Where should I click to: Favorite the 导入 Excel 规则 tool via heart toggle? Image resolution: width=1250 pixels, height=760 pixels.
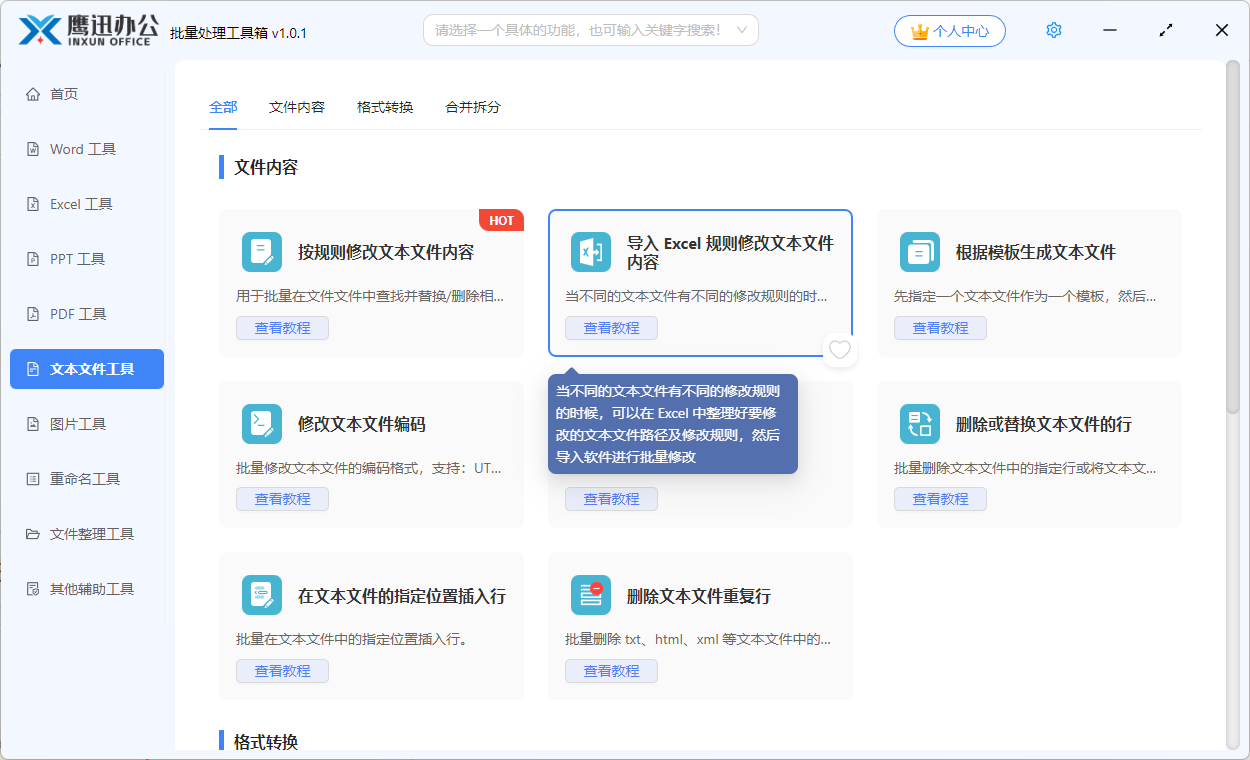[x=839, y=351]
